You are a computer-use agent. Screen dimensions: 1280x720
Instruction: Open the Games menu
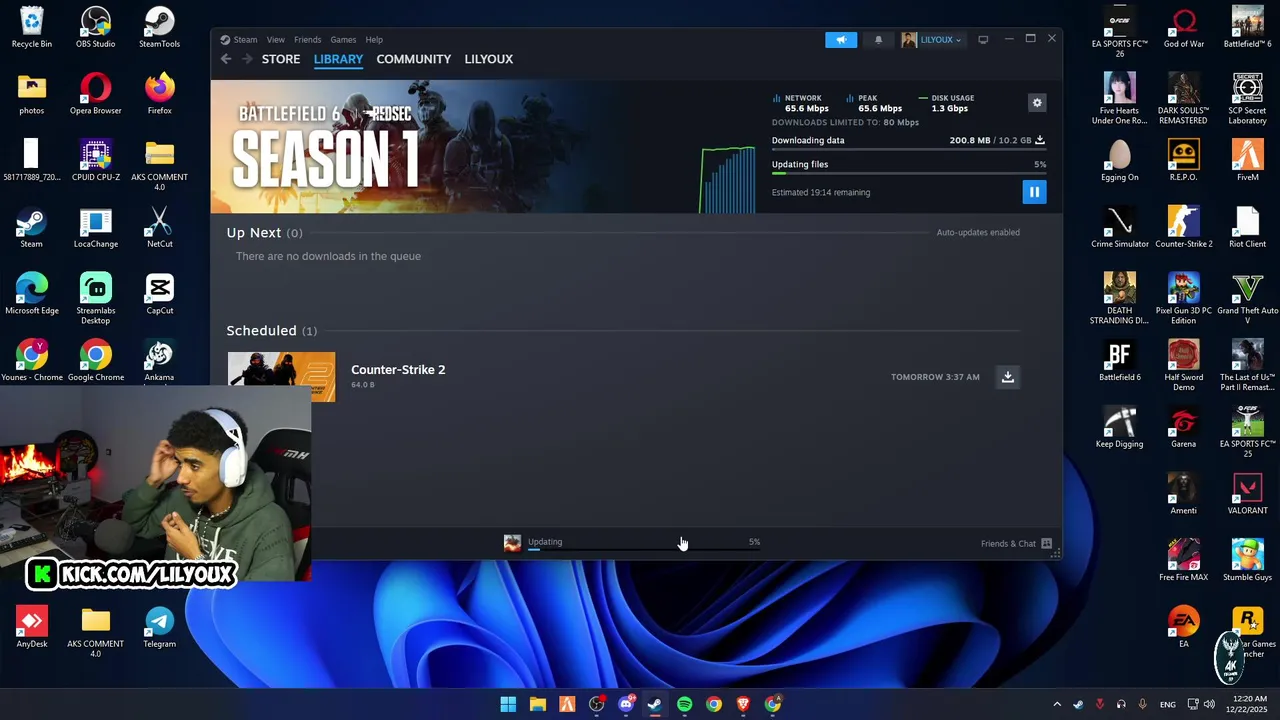[343, 40]
